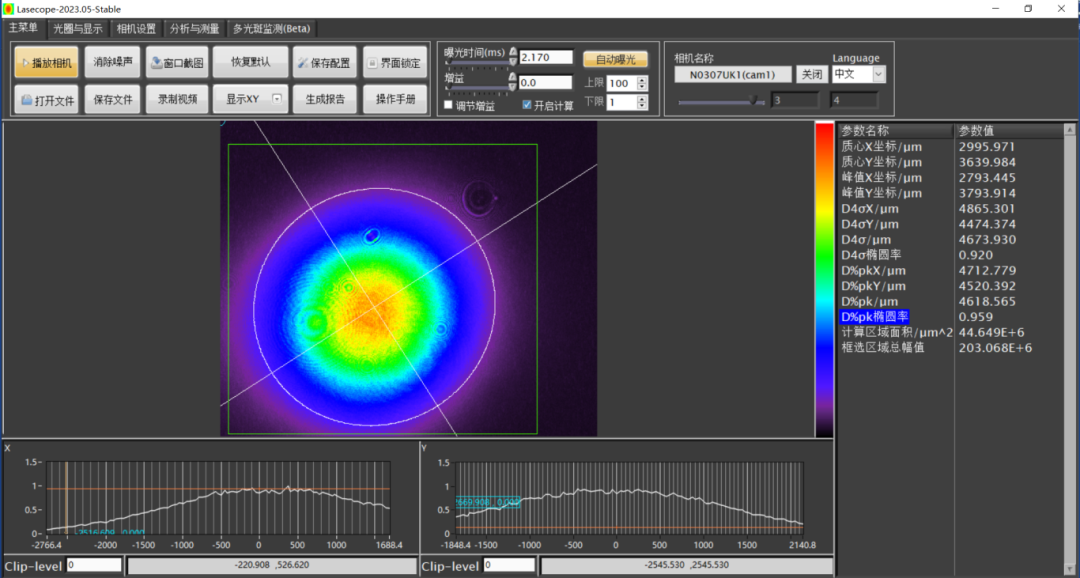Screen dimensions: 1080x578
Task: Click the 保存文件 save file button
Action: tap(113, 99)
